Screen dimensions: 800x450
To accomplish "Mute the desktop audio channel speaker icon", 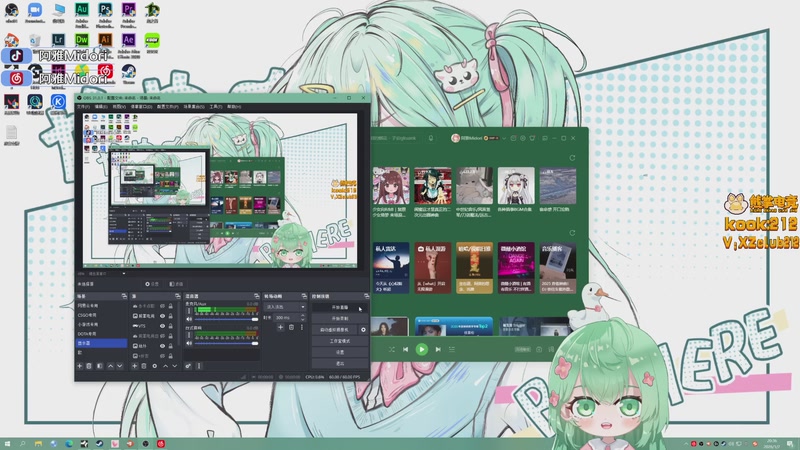I will [189, 343].
